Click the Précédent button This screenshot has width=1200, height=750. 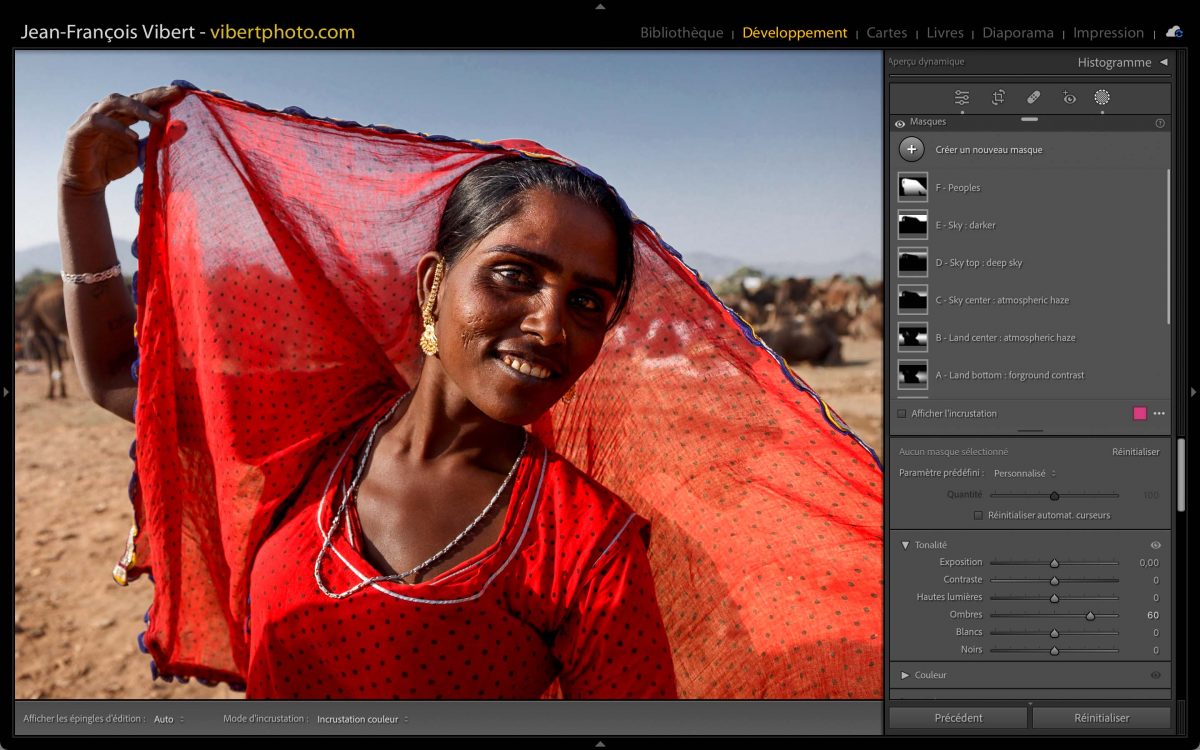[958, 718]
